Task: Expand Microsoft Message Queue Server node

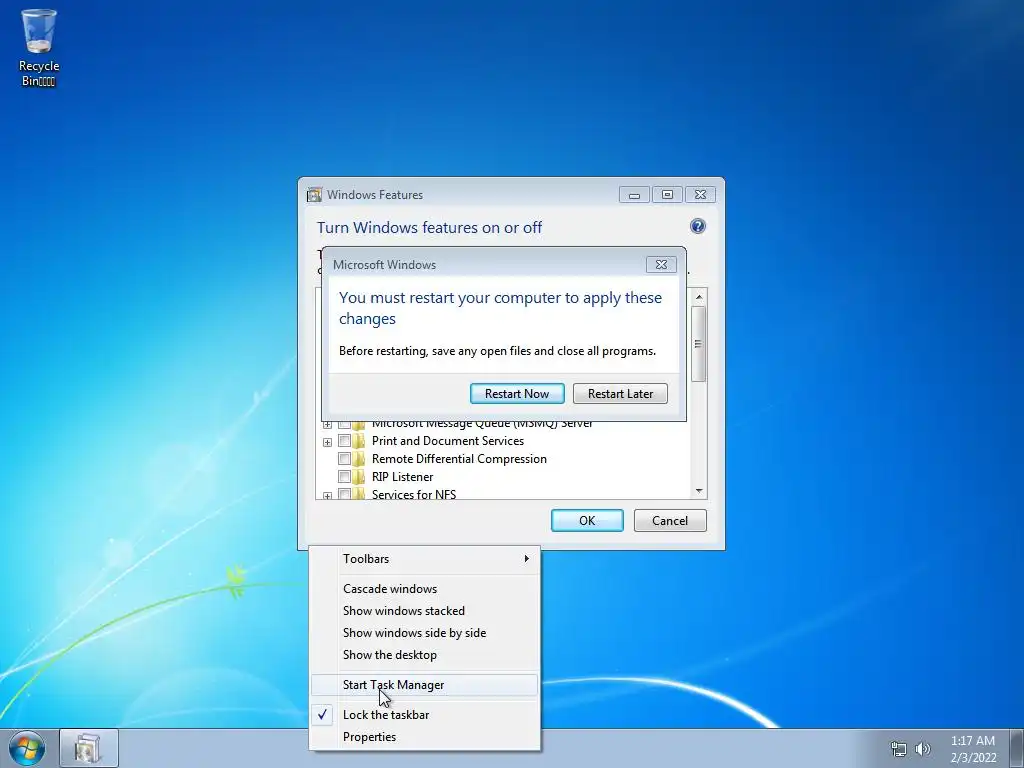Action: click(327, 424)
